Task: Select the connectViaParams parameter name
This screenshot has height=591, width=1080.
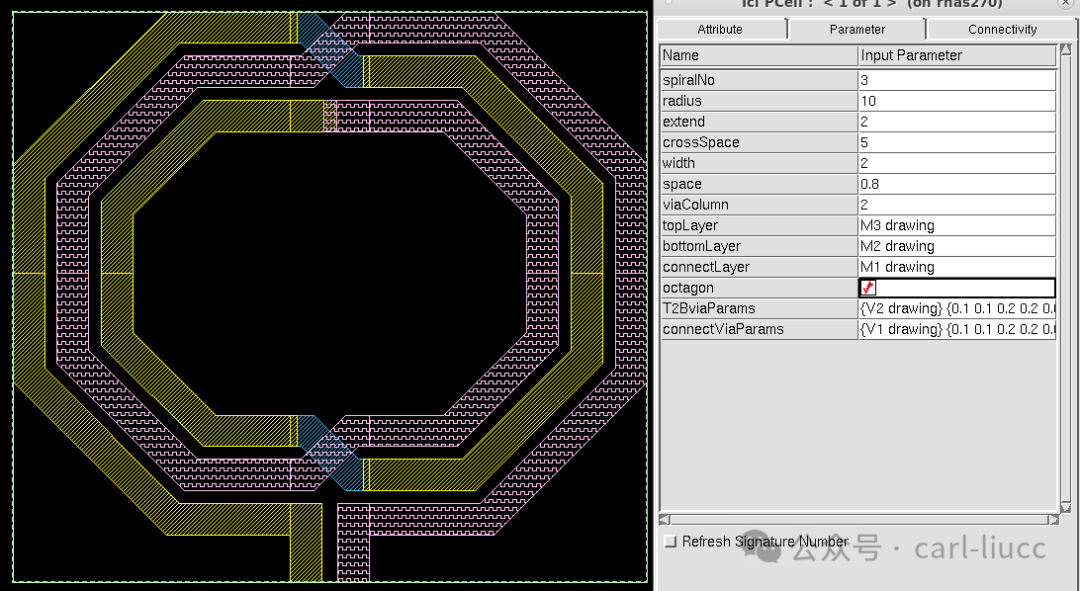Action: pyautogui.click(x=723, y=329)
